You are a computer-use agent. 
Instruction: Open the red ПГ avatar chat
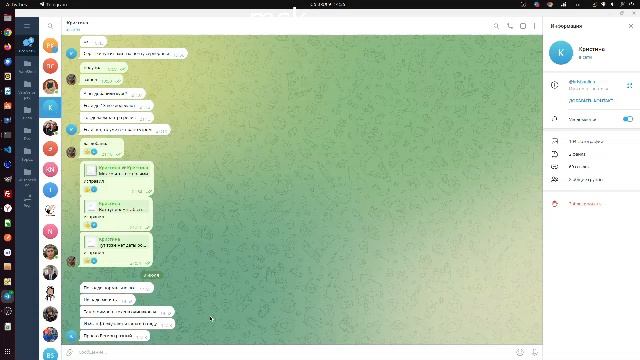tap(50, 66)
